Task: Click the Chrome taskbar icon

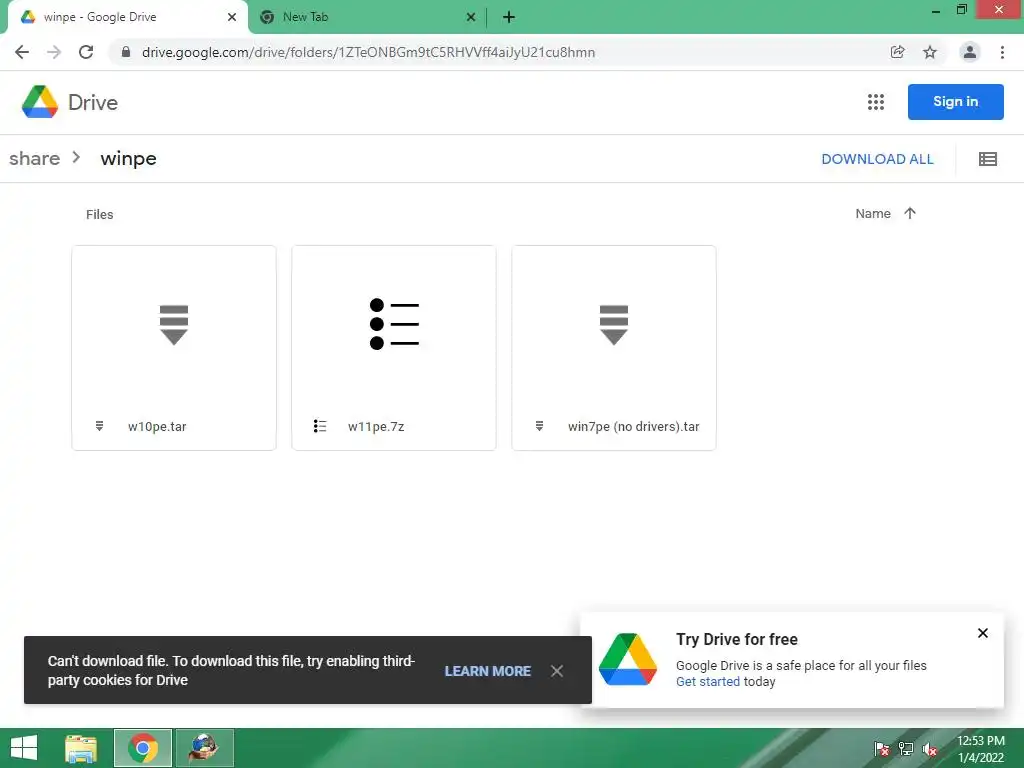Action: click(143, 748)
